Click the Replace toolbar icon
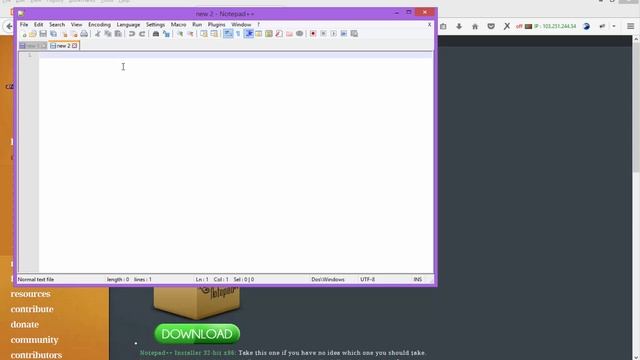The height and width of the screenshot is (360, 640). tap(166, 34)
